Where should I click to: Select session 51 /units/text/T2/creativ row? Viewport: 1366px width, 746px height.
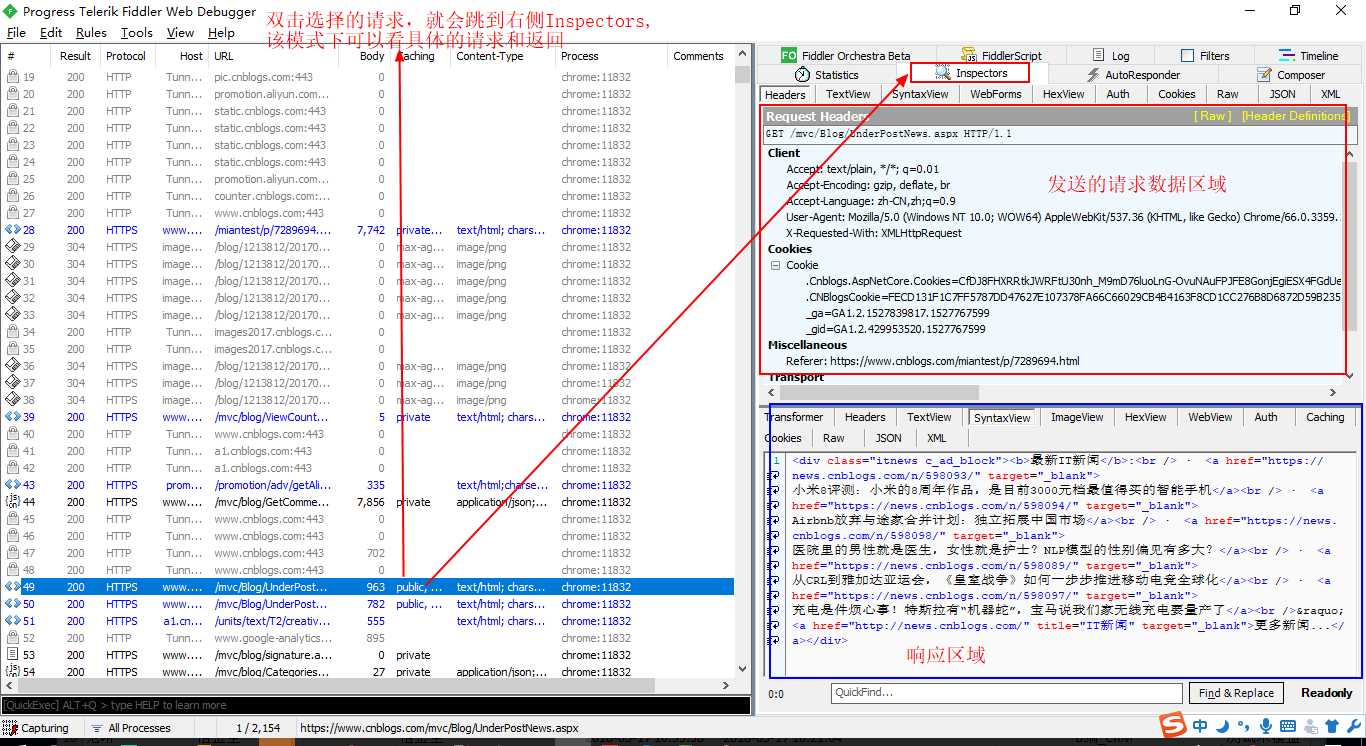click(368, 621)
